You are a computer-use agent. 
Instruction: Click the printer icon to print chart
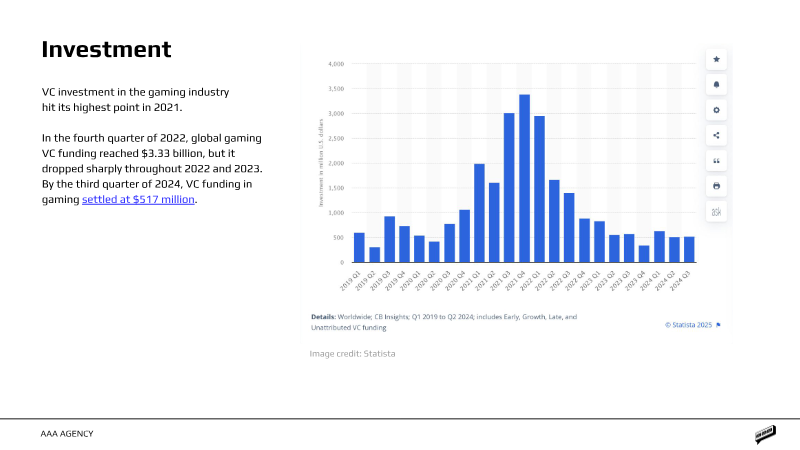click(x=716, y=186)
